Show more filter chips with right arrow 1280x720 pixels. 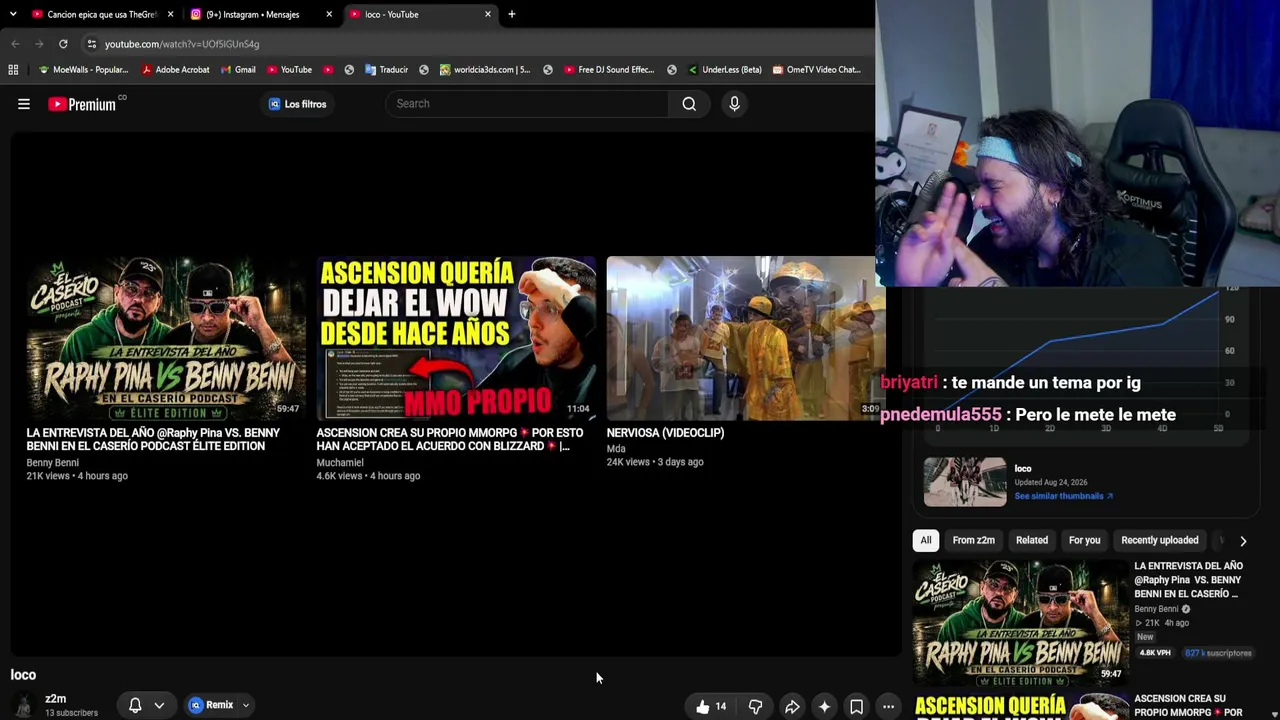1243,541
